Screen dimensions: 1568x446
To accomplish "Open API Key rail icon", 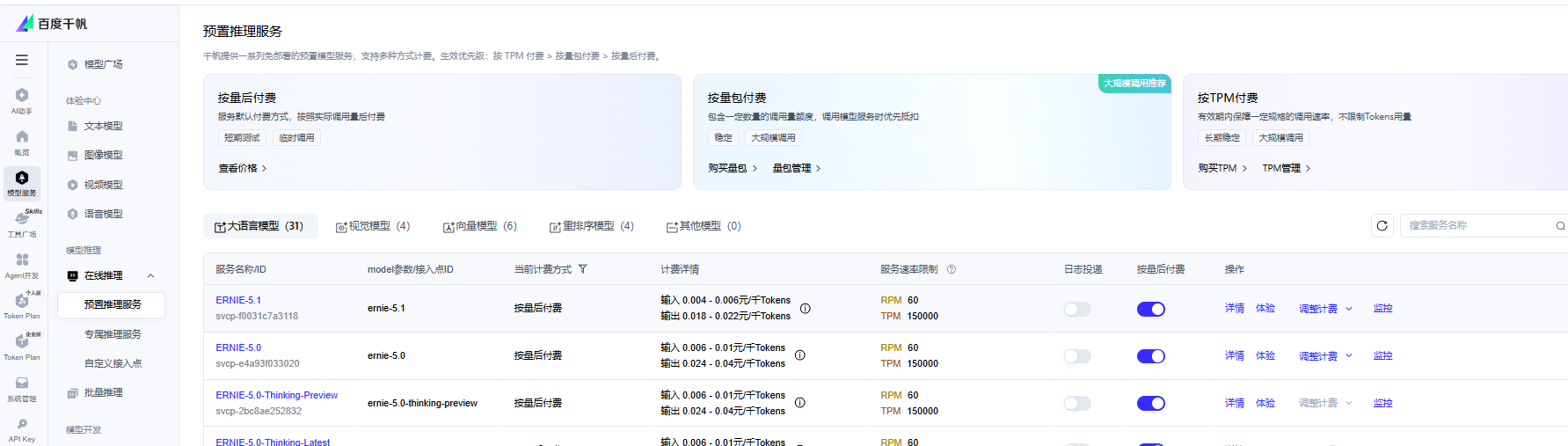I will click(22, 429).
